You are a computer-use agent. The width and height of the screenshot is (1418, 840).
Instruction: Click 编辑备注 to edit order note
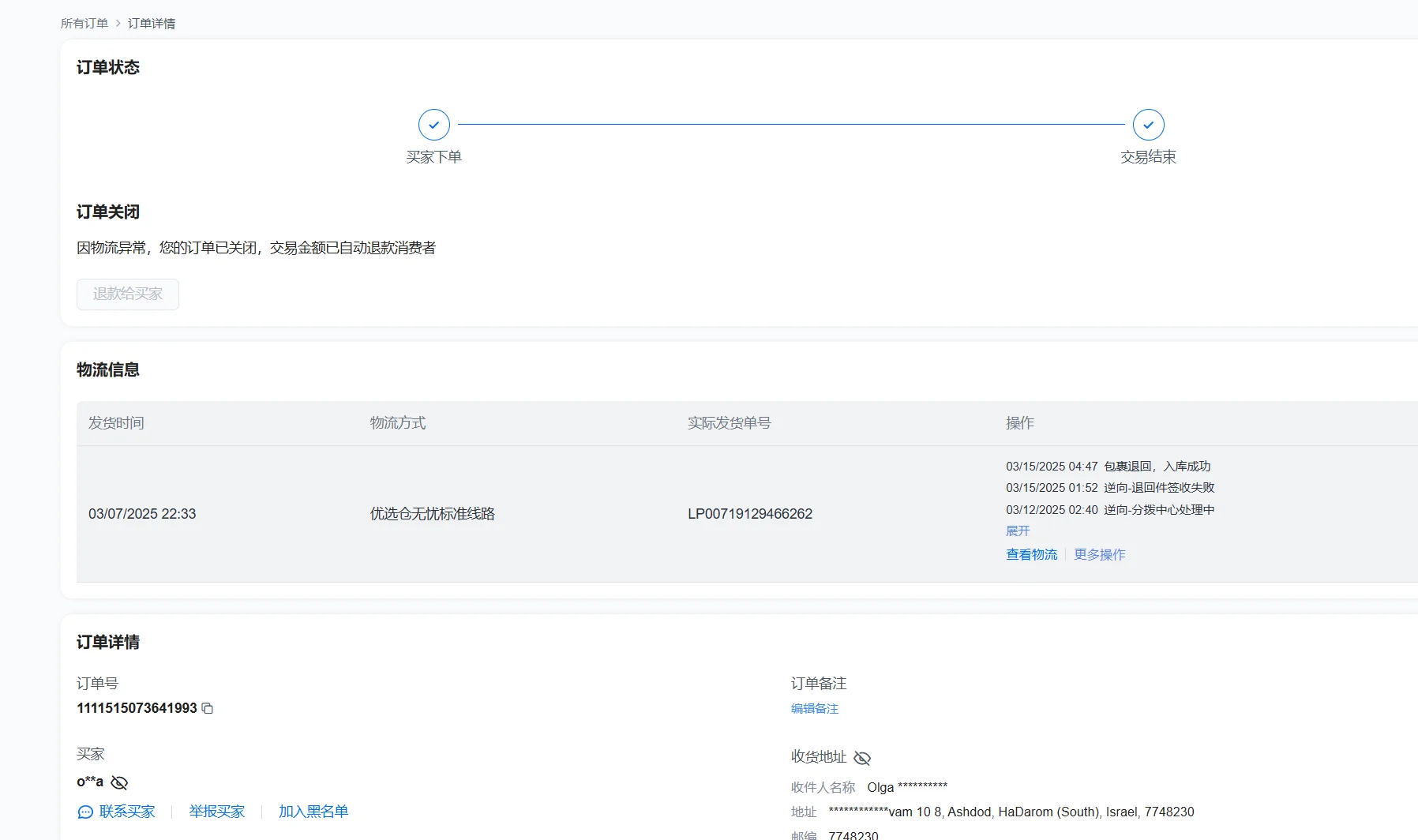coord(815,709)
